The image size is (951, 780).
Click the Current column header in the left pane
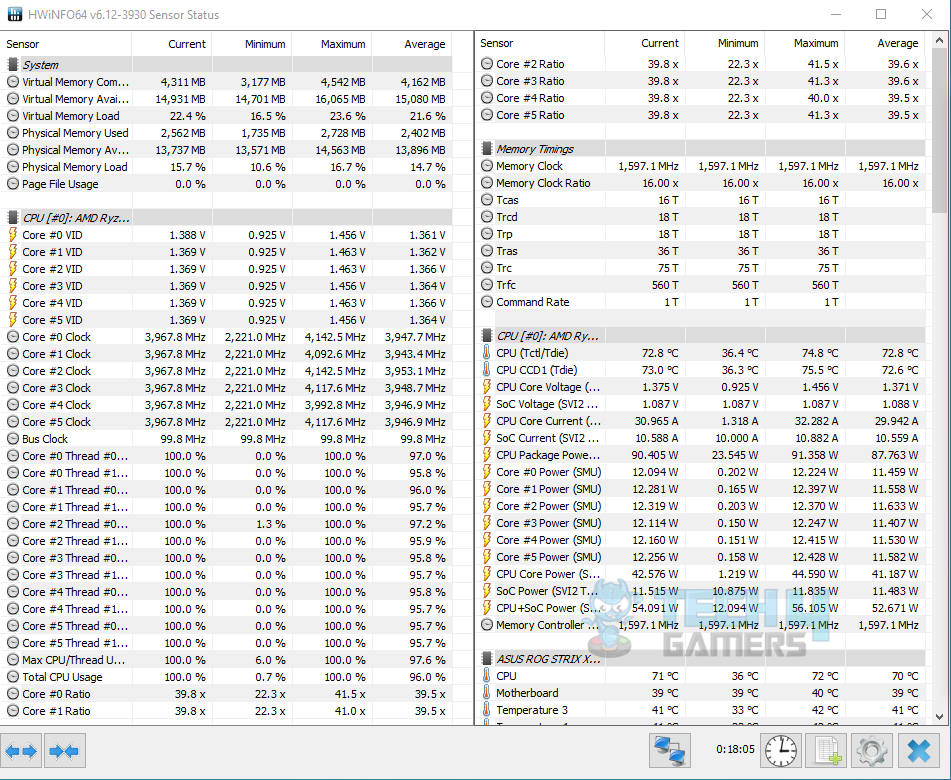point(172,44)
